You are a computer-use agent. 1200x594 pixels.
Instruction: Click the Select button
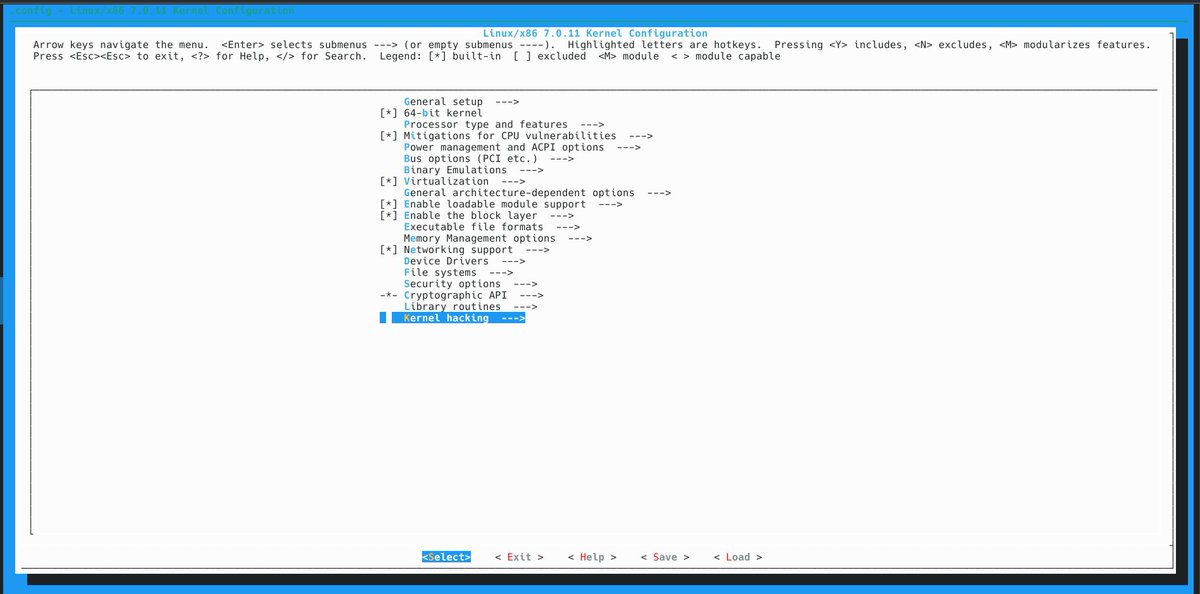click(x=446, y=557)
